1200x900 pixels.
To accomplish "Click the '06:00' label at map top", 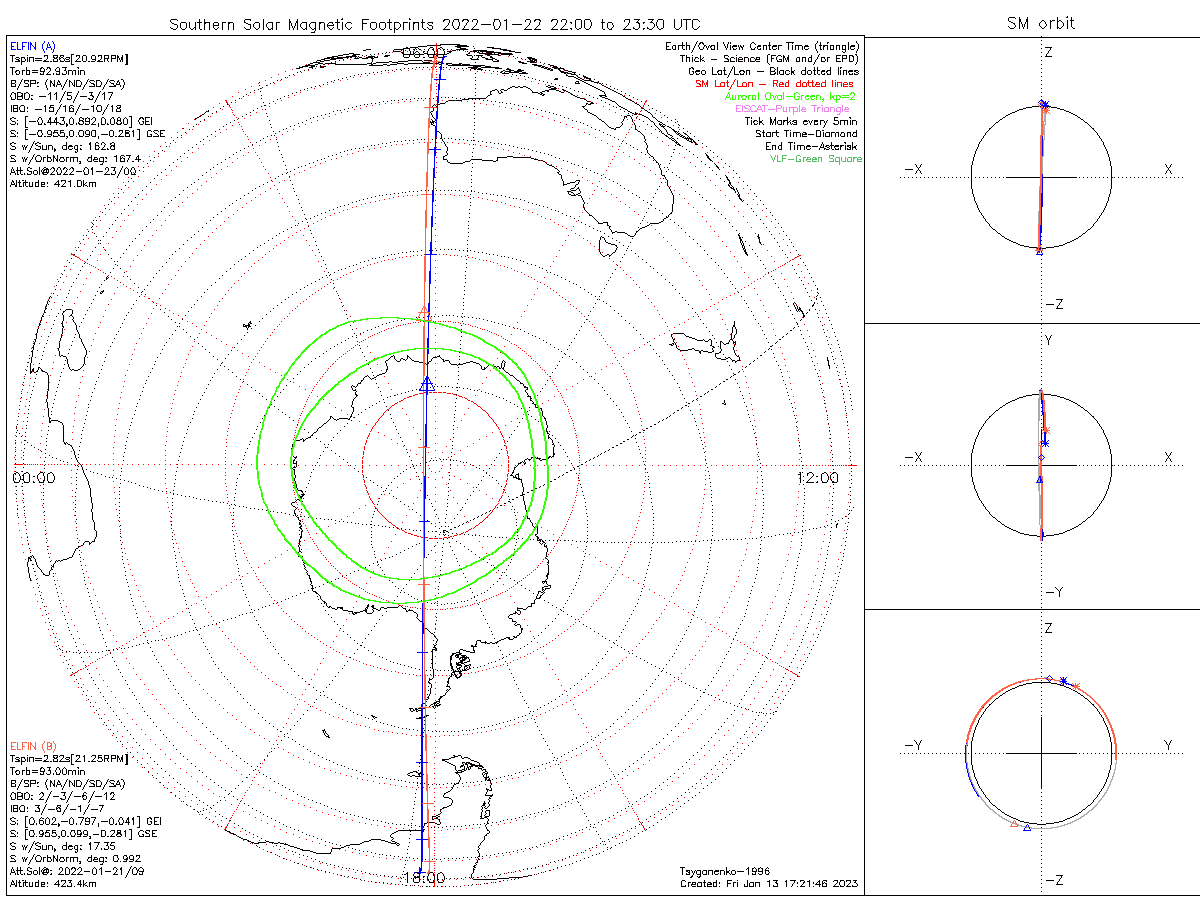I will 424,52.
